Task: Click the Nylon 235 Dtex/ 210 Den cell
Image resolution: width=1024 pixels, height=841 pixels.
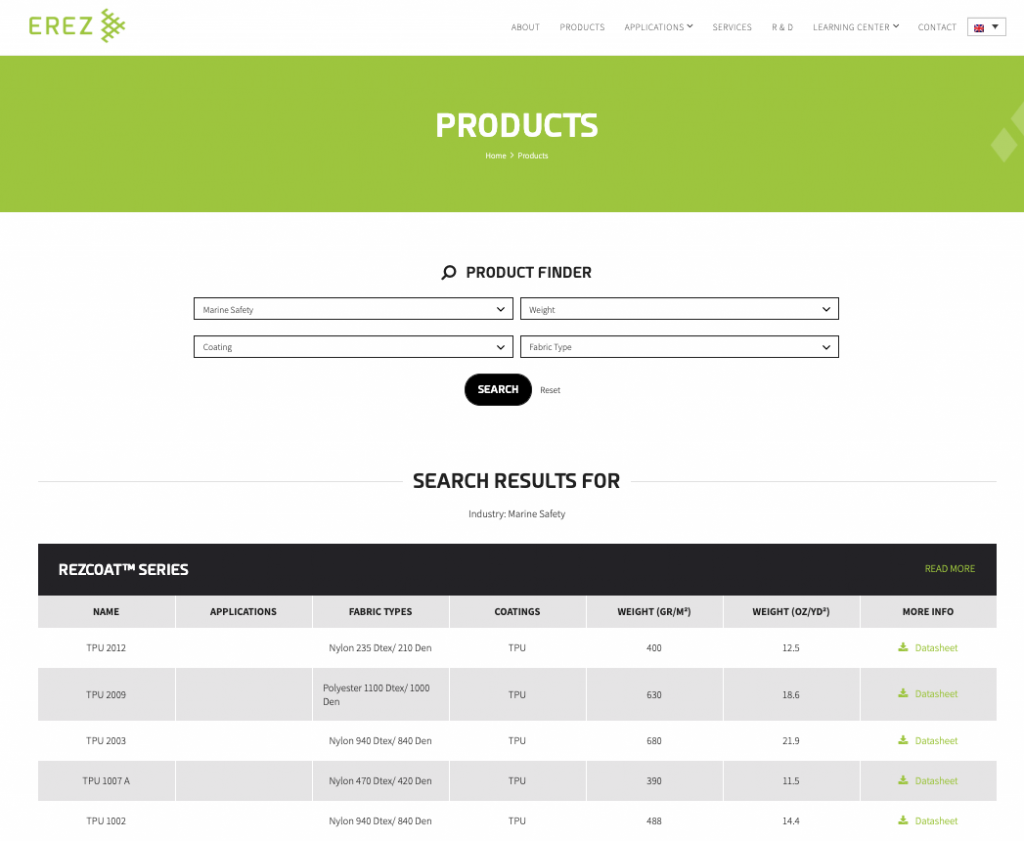Action: pyautogui.click(x=380, y=648)
